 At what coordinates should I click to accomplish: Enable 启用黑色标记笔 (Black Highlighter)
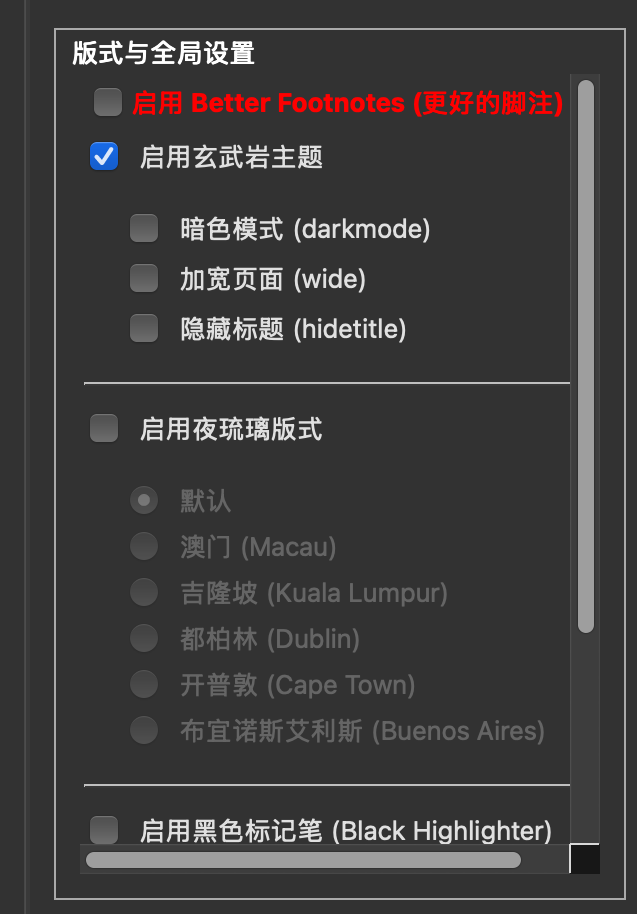[104, 831]
